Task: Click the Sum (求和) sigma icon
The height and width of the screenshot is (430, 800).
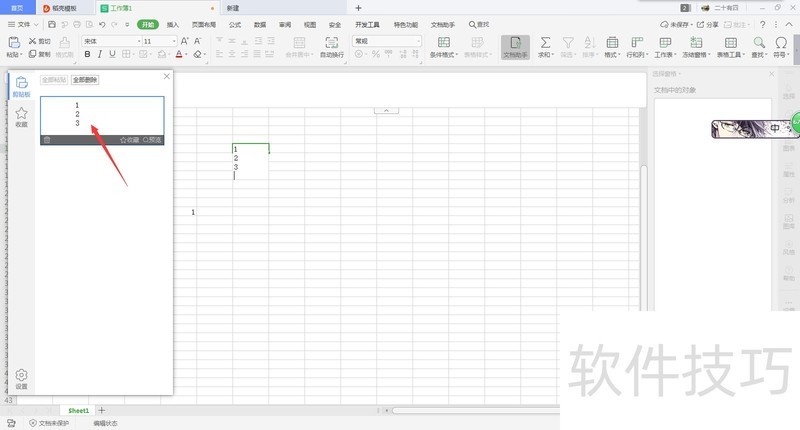Action: (x=545, y=42)
